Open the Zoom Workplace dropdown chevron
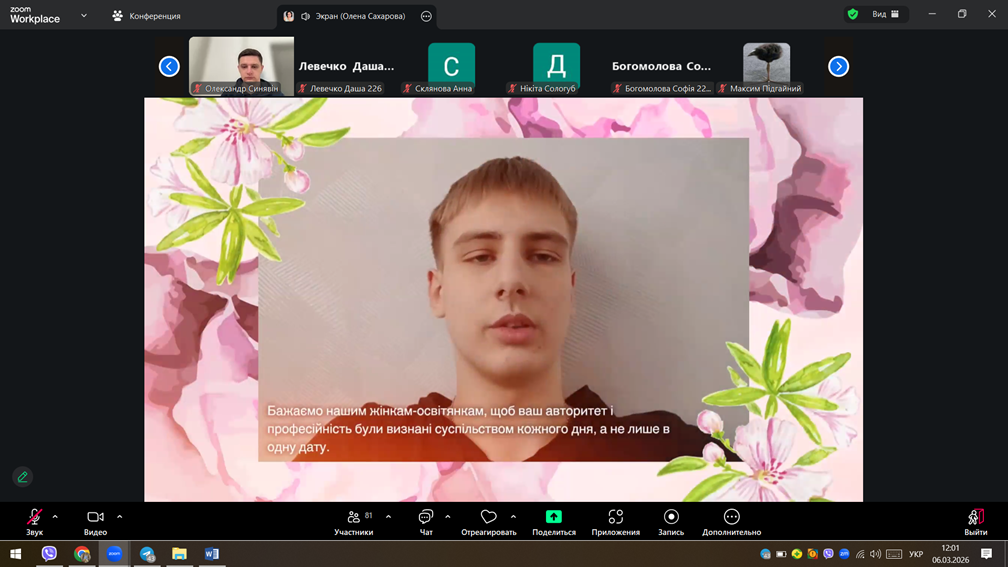 84,16
